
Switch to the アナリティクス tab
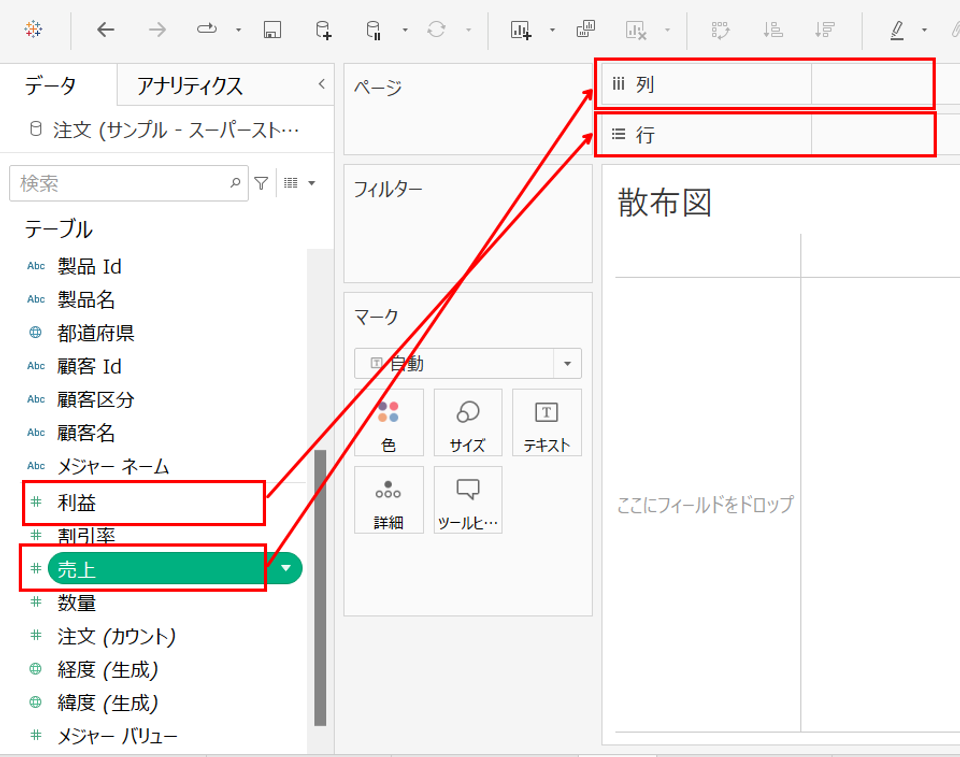point(190,86)
